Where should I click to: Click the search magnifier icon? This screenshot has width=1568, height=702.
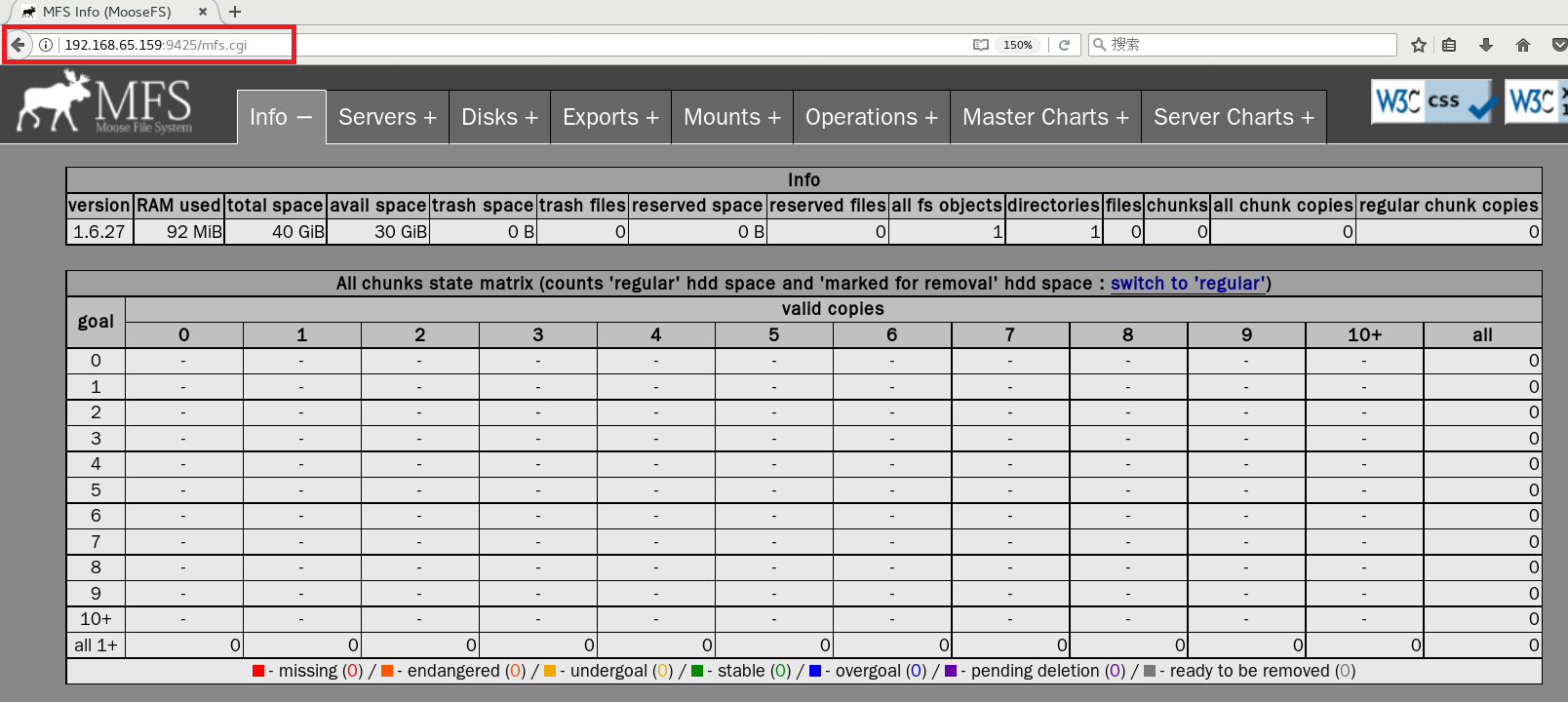1099,45
